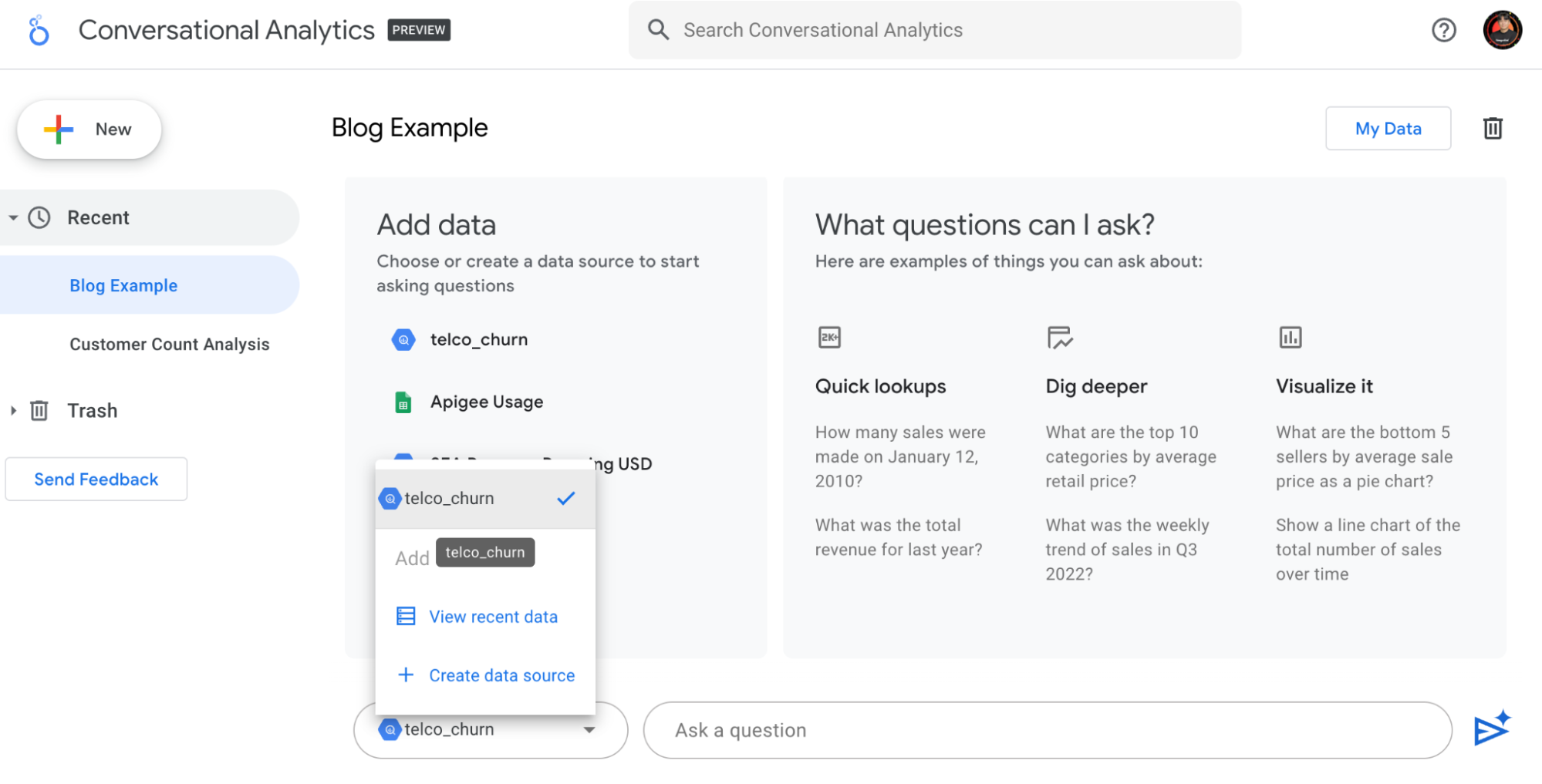The width and height of the screenshot is (1542, 784).
Task: Click the Blog Example page title
Action: click(x=410, y=127)
